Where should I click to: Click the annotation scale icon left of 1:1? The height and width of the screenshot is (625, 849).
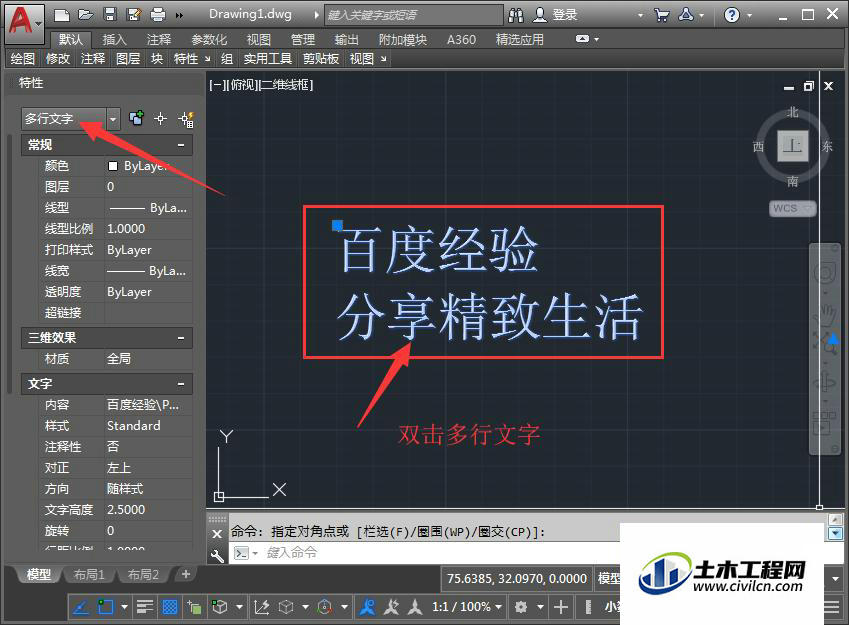(415, 607)
